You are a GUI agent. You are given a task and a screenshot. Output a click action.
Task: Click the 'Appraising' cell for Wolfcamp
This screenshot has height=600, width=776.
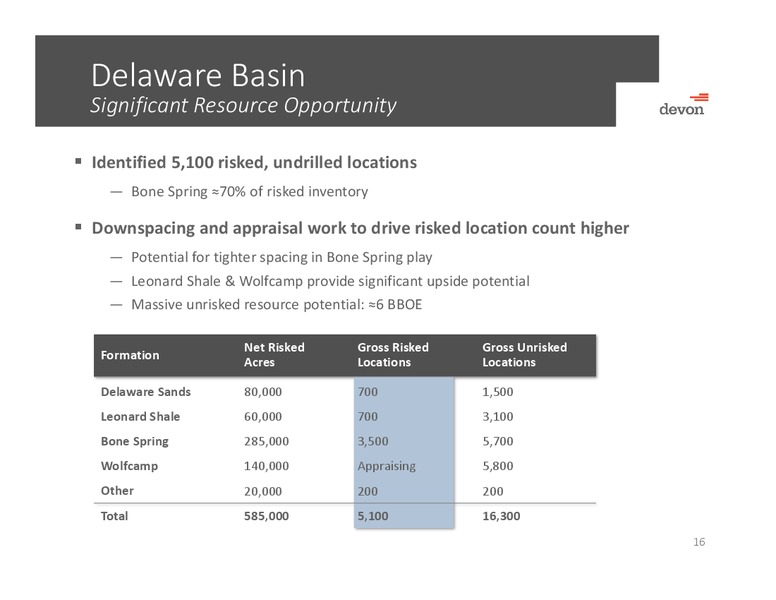387,466
